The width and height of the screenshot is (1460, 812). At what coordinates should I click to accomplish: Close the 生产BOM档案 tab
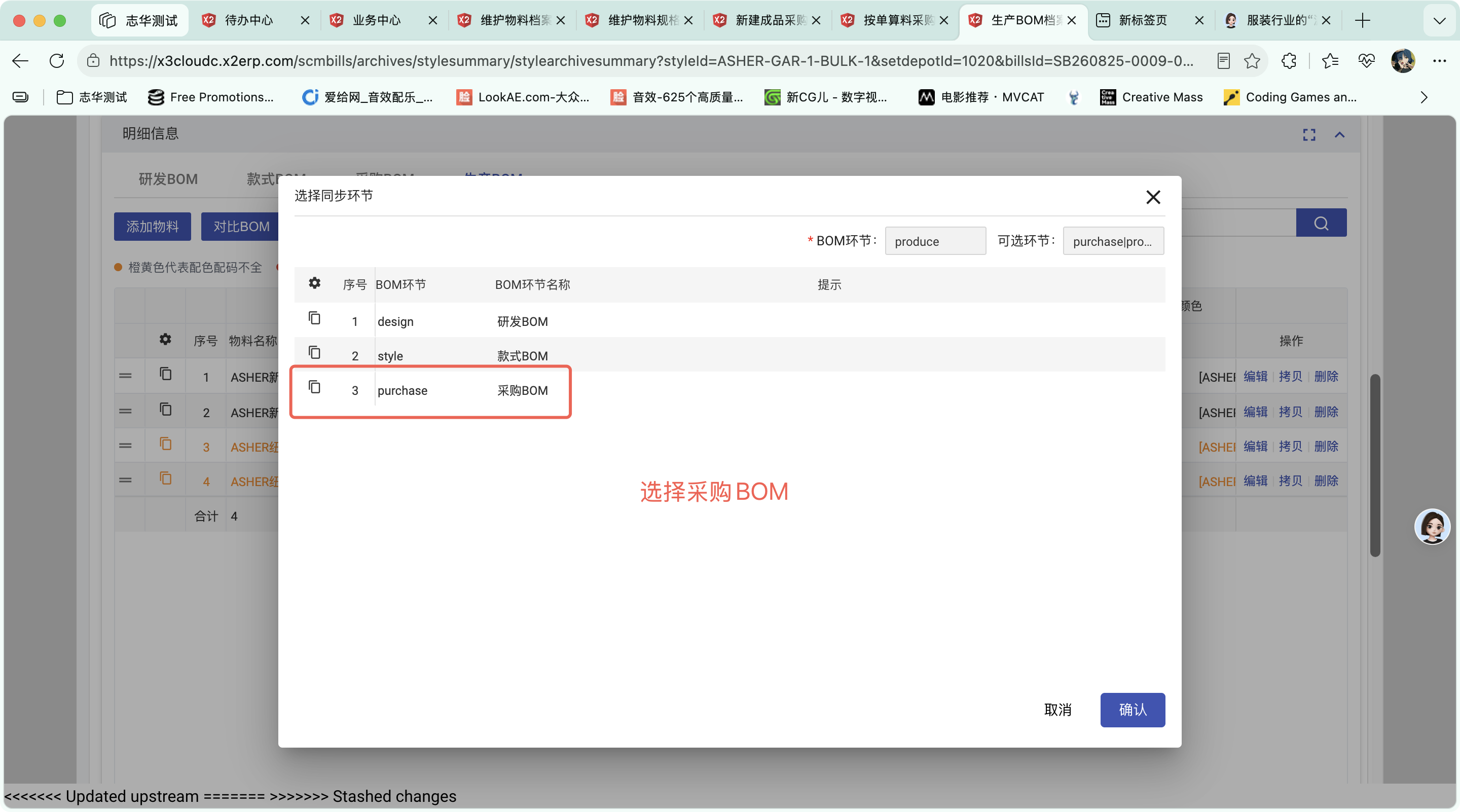pos(1071,20)
